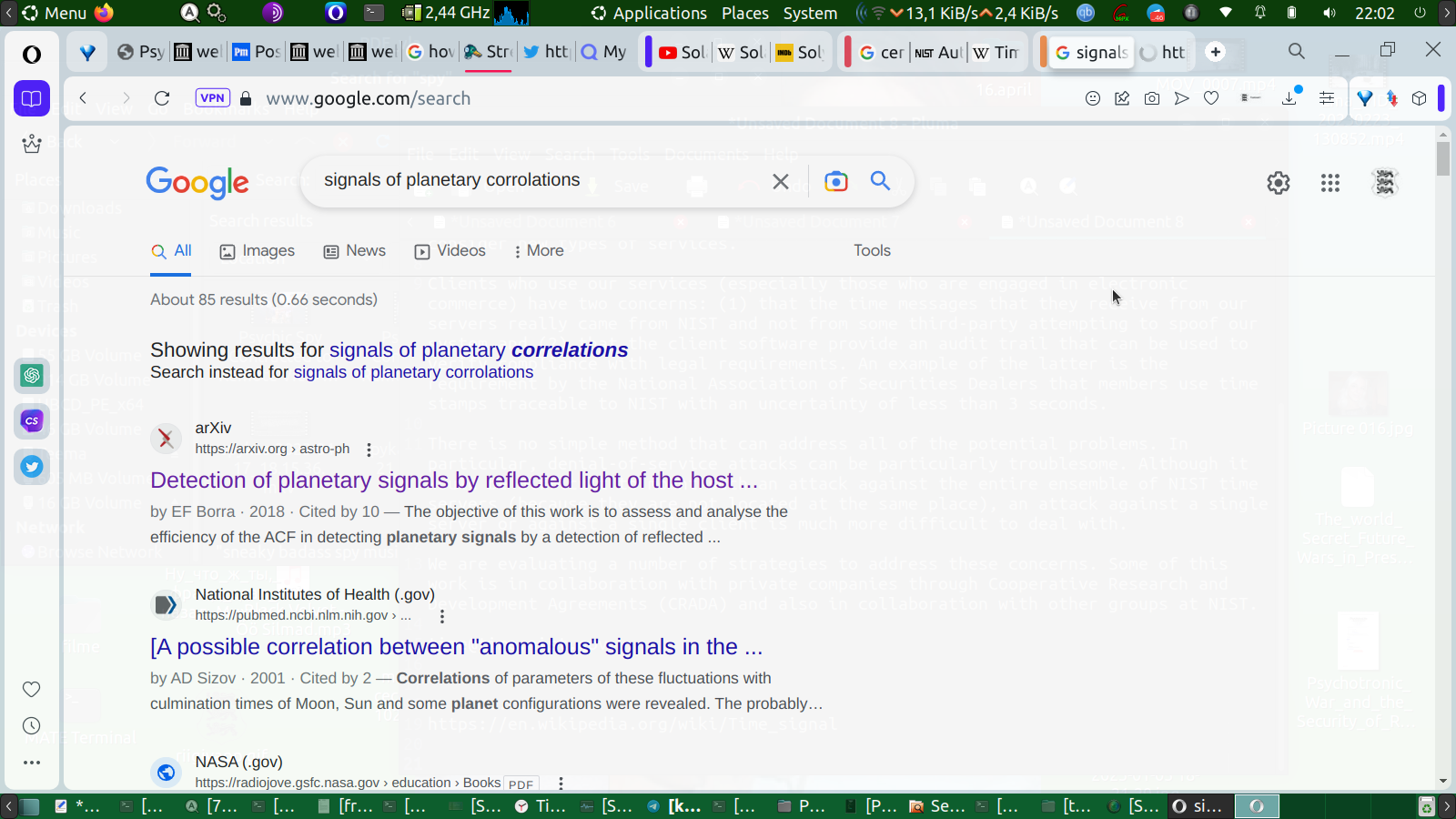This screenshot has height=819, width=1456.
Task: Toggle the VPN badge in the address bar
Action: (212, 98)
